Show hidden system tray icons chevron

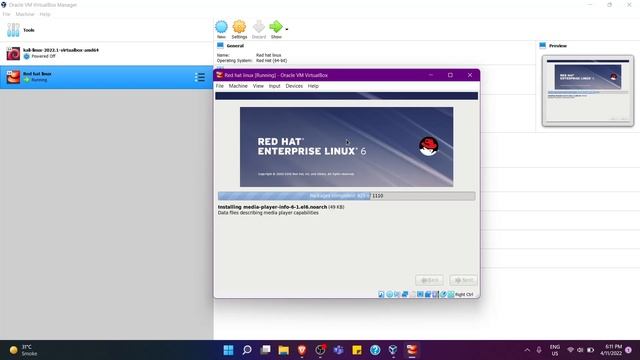(x=527, y=350)
